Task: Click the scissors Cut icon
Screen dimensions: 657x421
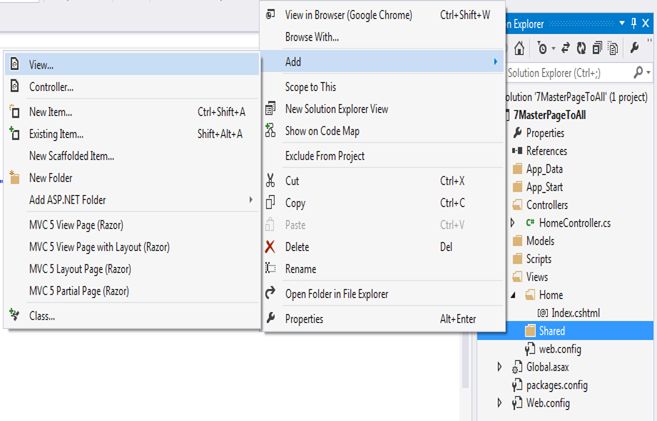Action: tap(271, 181)
